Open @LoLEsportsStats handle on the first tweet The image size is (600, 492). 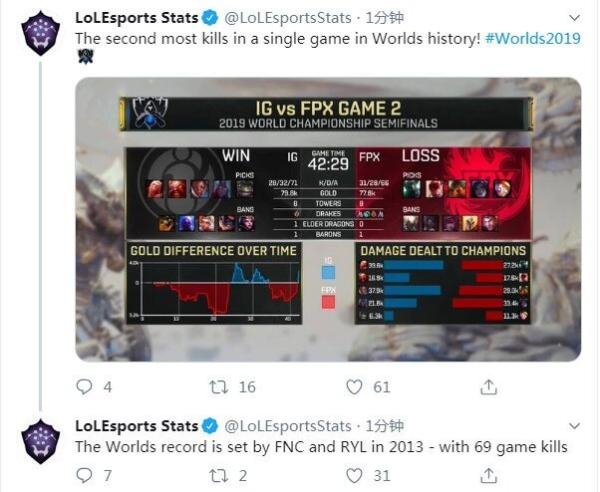pos(288,18)
